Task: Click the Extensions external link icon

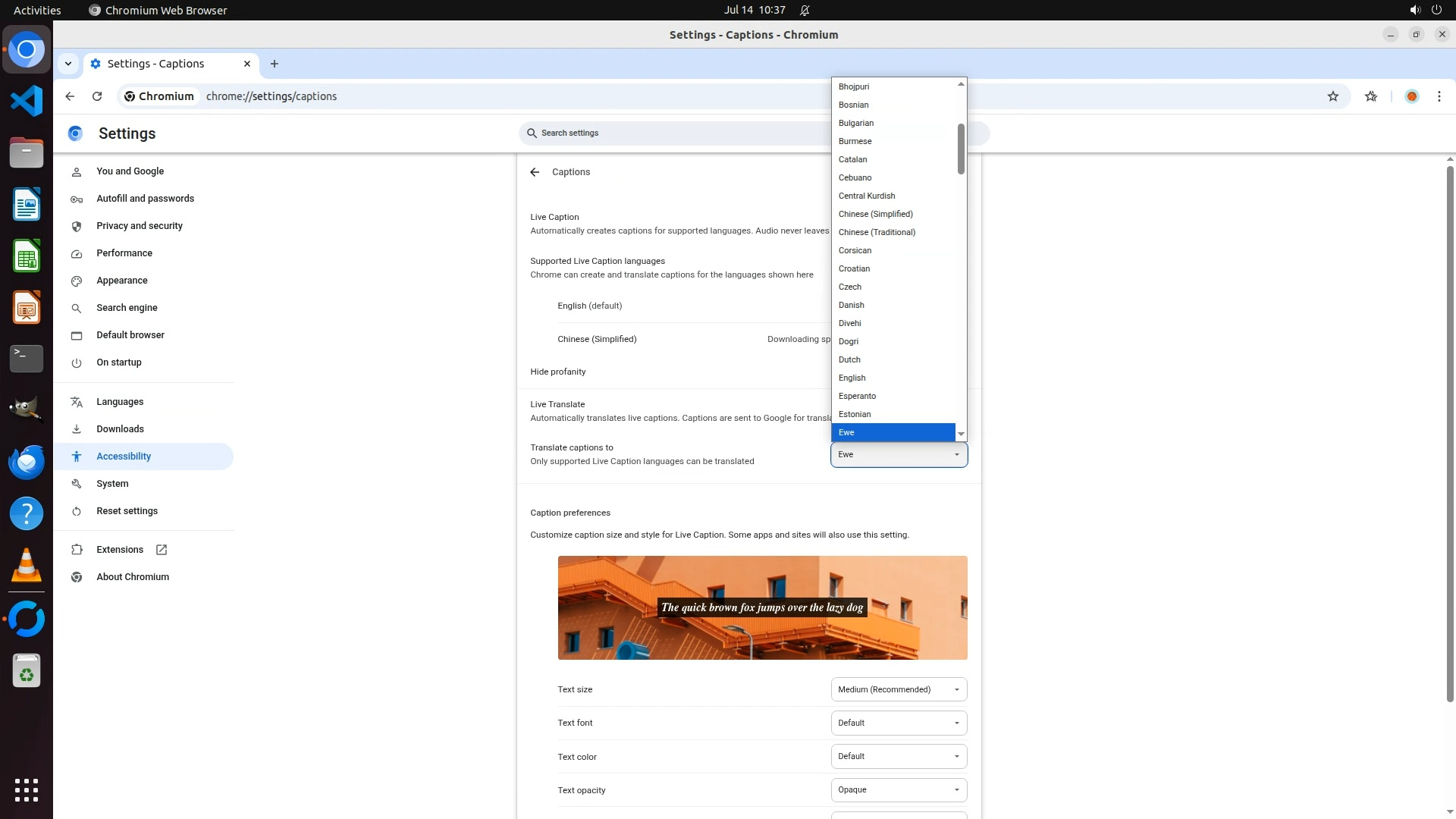Action: [162, 550]
